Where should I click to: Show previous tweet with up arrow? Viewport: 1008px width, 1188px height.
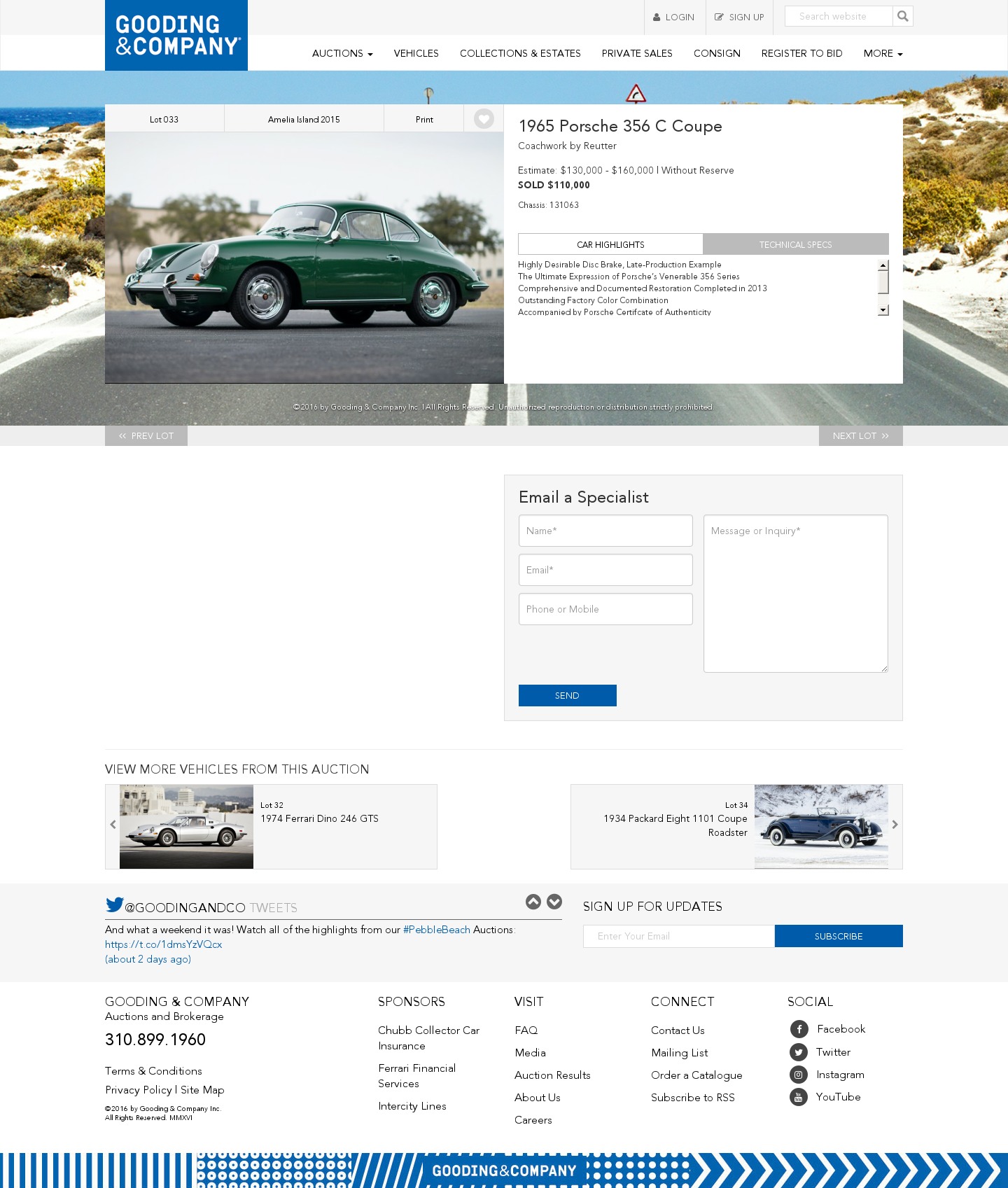coord(533,902)
